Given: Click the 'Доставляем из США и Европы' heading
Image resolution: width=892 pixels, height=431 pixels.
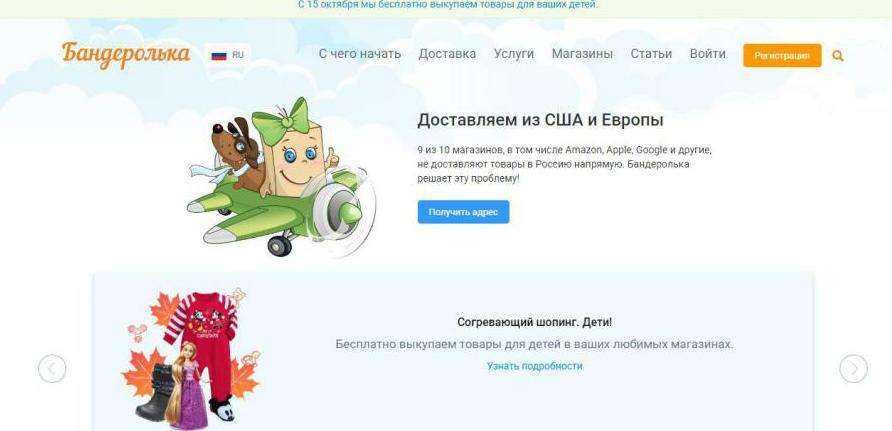Looking at the screenshot, I should [540, 121].
